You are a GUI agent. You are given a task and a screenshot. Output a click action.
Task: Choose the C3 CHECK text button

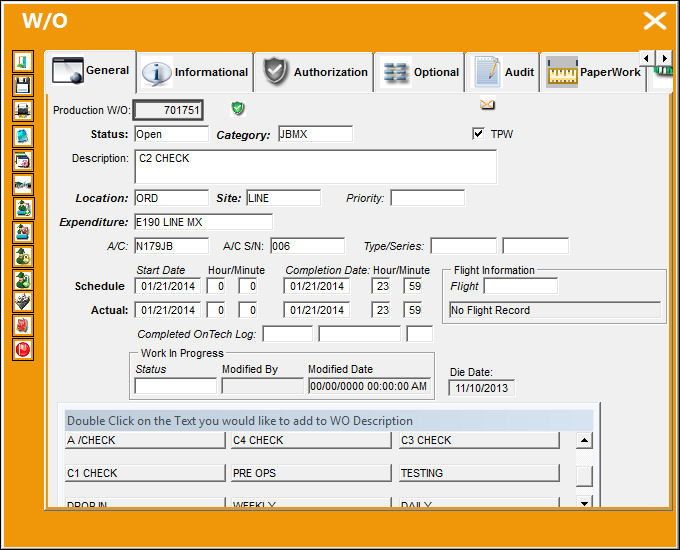tap(479, 440)
